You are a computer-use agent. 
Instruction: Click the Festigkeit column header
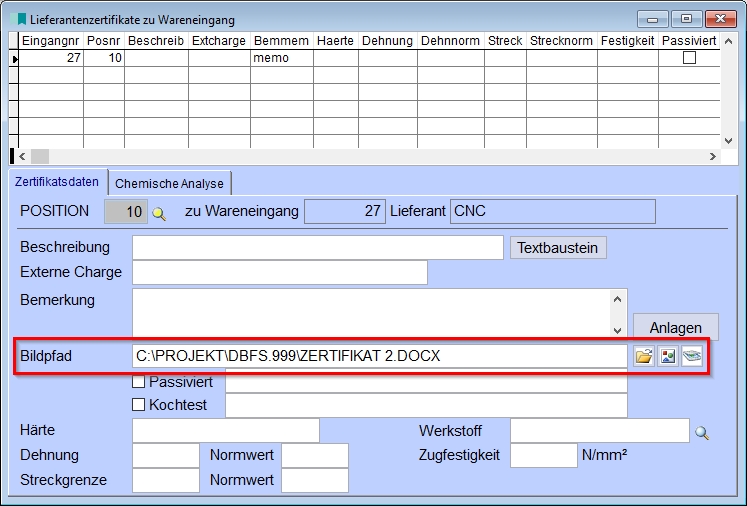(627, 41)
